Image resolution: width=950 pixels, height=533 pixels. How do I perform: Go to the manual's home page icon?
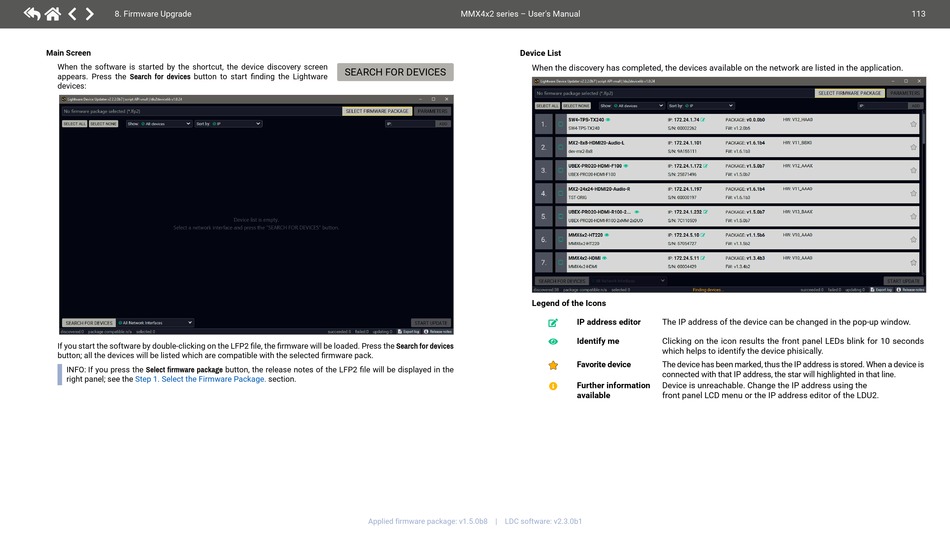(52, 14)
